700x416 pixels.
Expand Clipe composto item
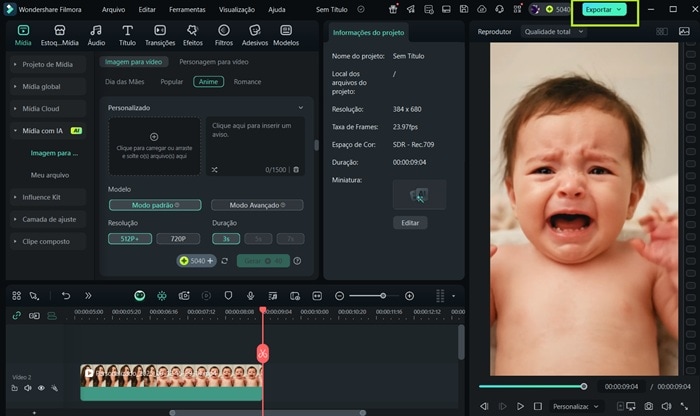(x=47, y=241)
